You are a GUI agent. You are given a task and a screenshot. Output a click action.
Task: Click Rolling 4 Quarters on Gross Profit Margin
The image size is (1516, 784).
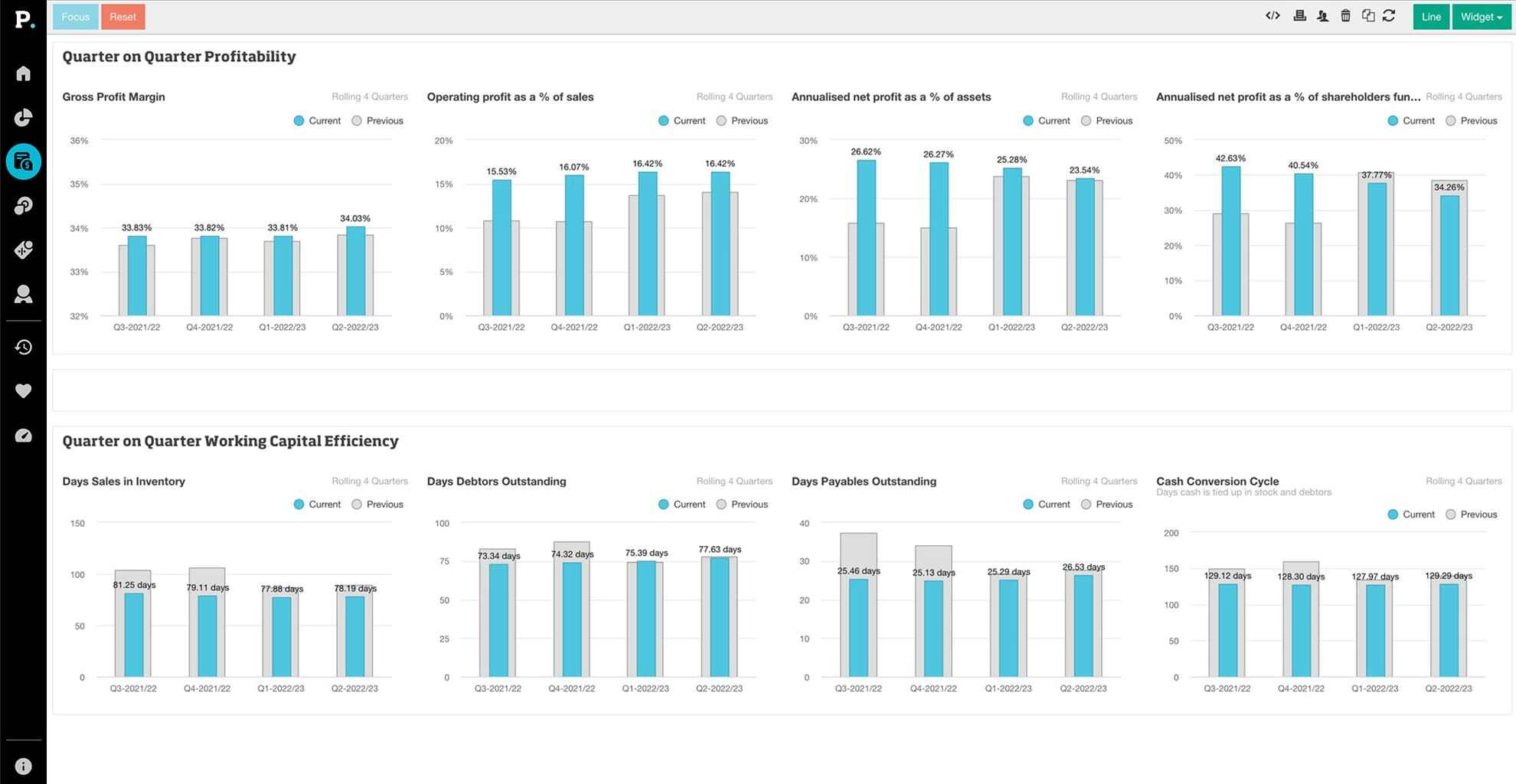369,96
